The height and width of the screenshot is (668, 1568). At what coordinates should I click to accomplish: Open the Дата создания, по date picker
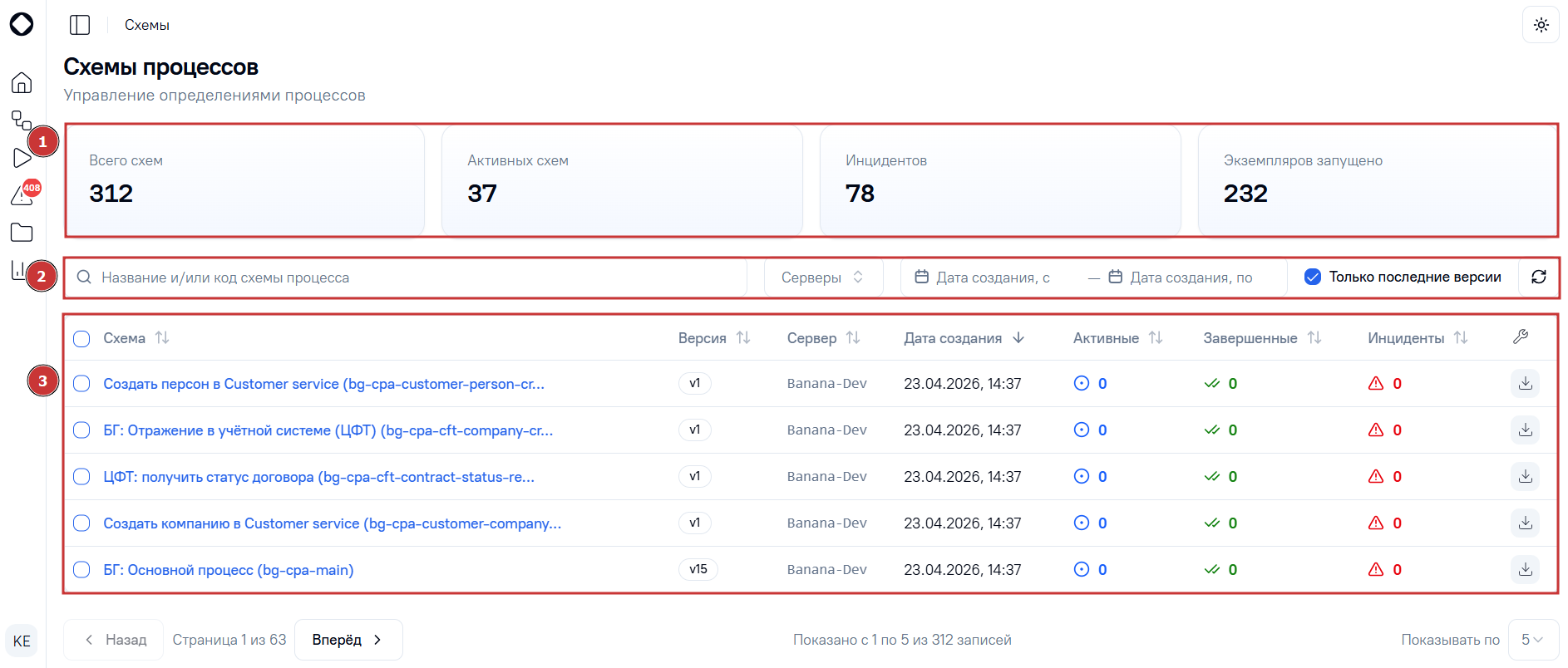(1191, 277)
